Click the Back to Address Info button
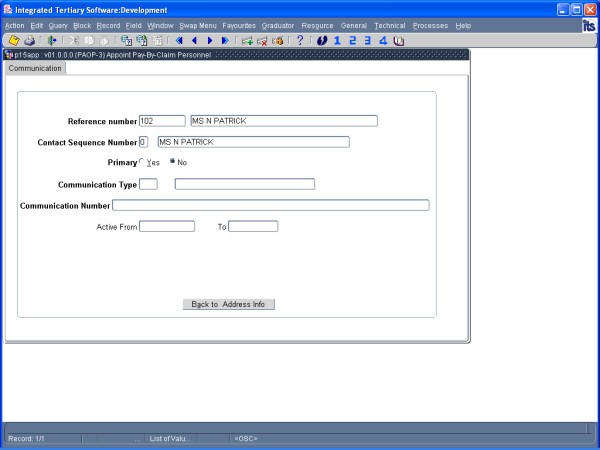Viewport: 600px width, 450px height. pos(228,304)
